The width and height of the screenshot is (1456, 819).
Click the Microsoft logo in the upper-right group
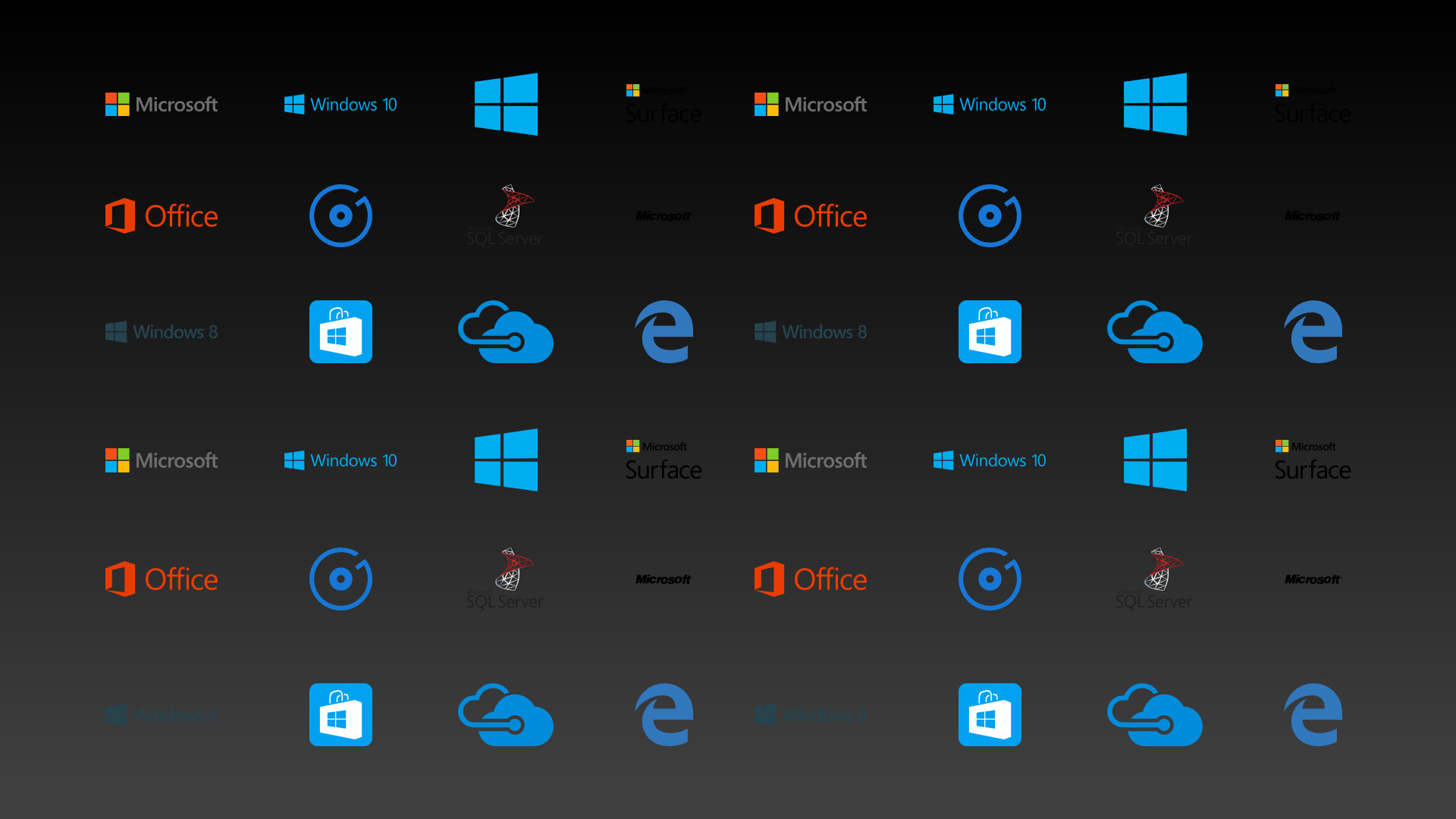(811, 105)
